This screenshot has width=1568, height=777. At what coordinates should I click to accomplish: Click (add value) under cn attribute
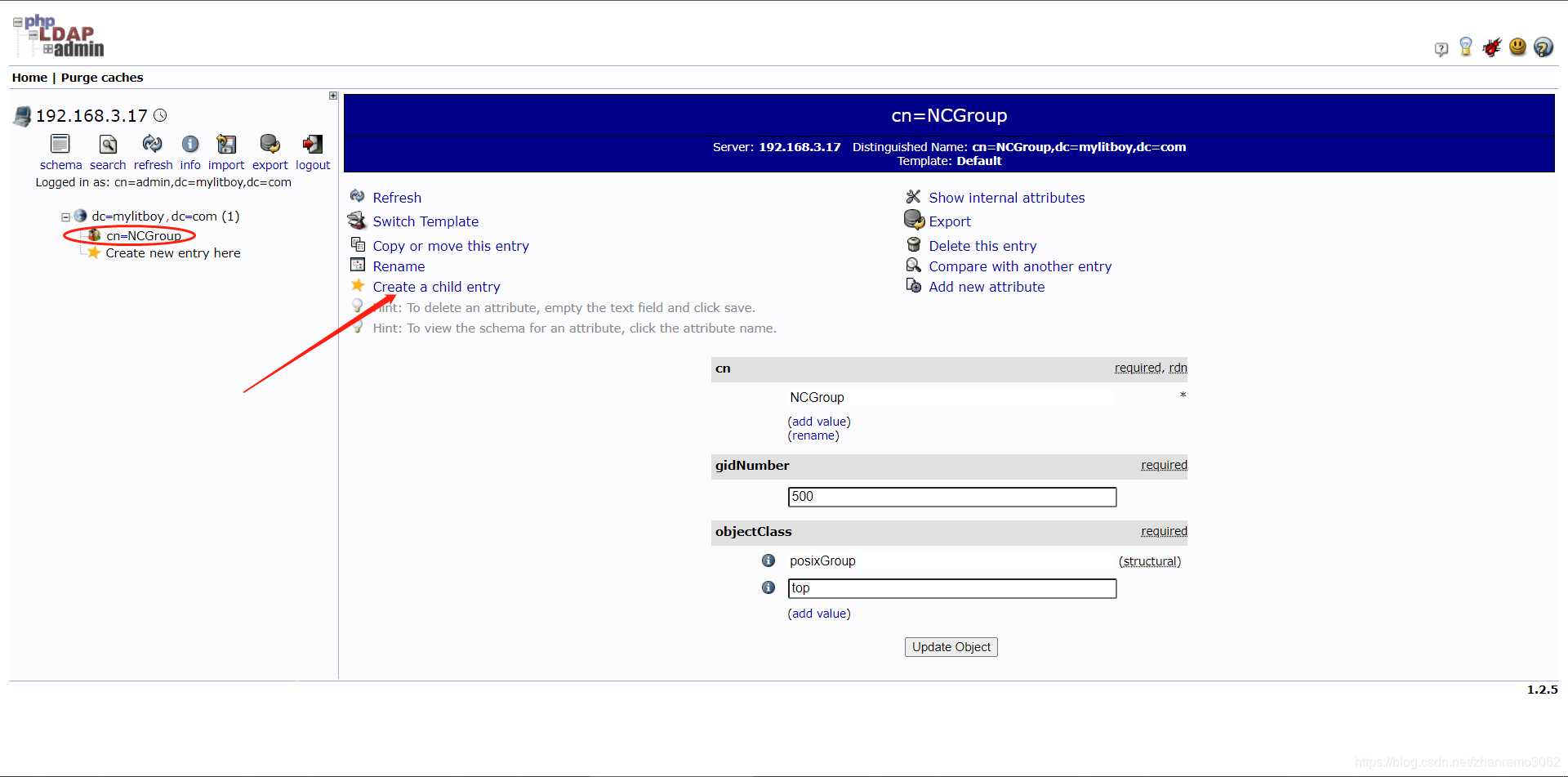[x=819, y=422]
